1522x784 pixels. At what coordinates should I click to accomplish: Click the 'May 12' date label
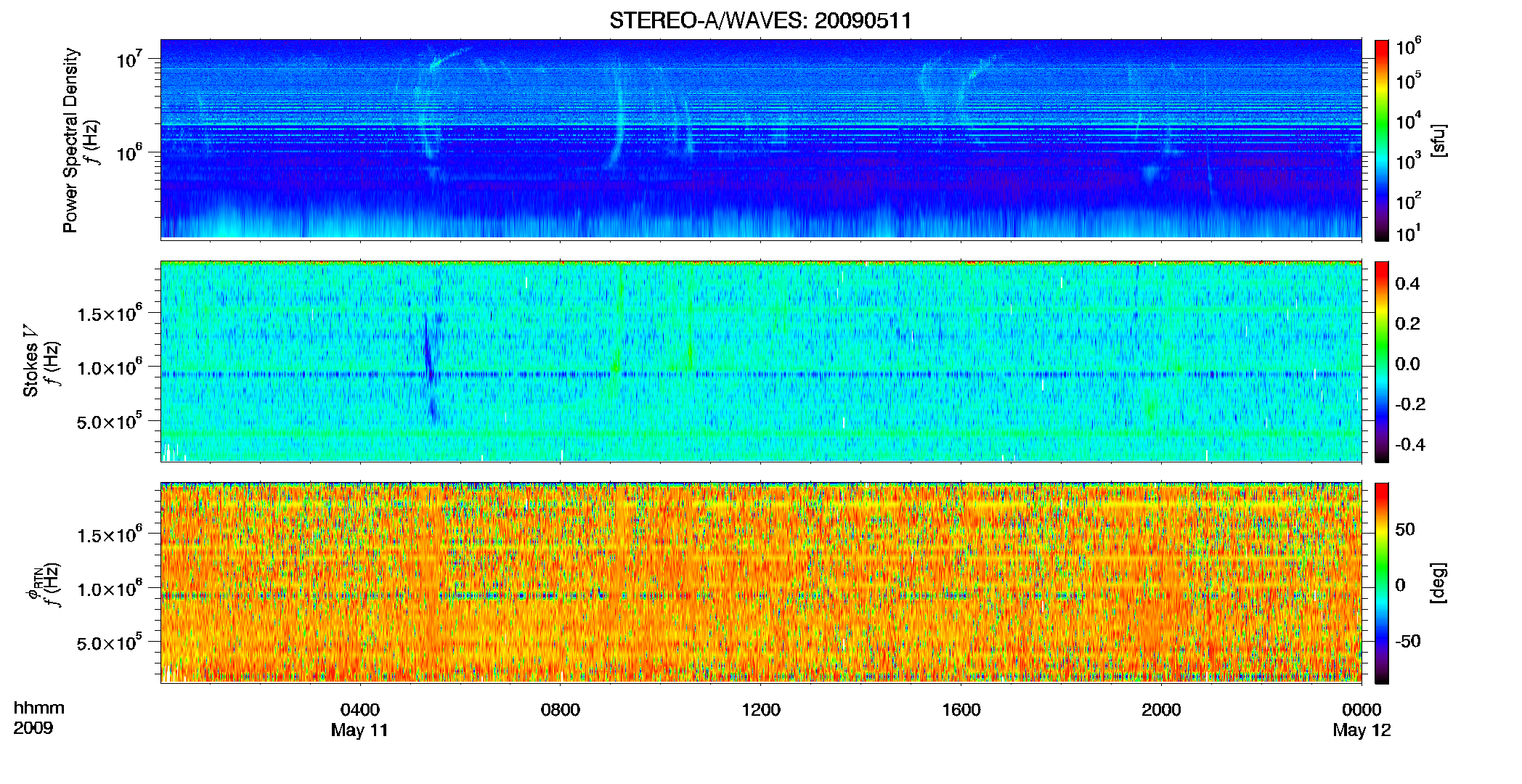[1362, 730]
